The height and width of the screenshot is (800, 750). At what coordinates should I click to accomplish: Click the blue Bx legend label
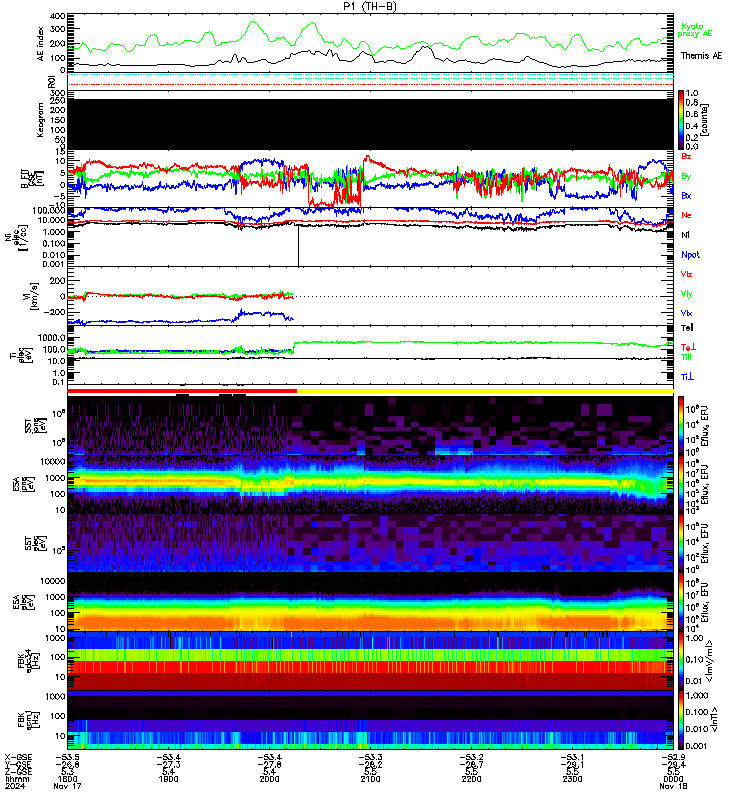(x=686, y=195)
